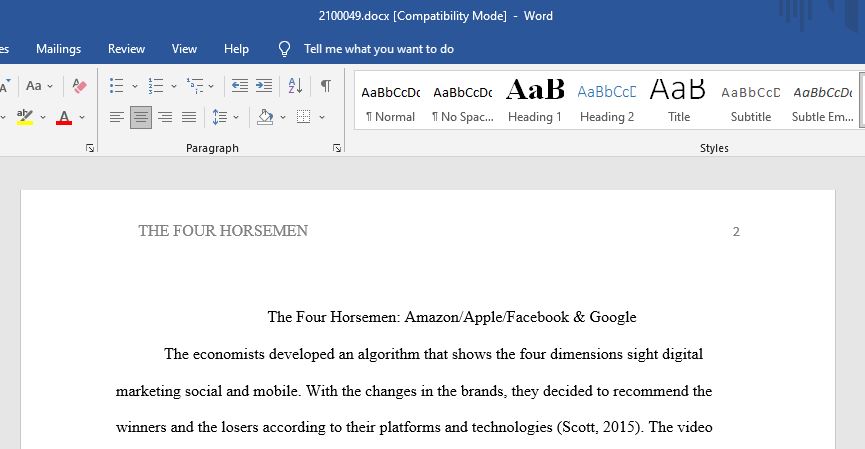Sort the selected text A to Z
The width and height of the screenshot is (865, 449).
point(295,85)
